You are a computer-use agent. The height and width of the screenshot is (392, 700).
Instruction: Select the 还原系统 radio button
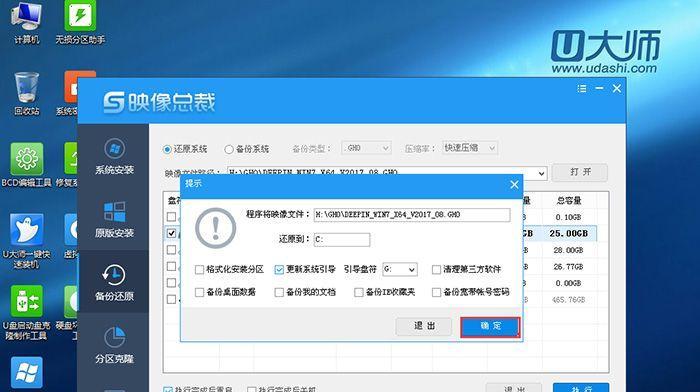[167, 149]
